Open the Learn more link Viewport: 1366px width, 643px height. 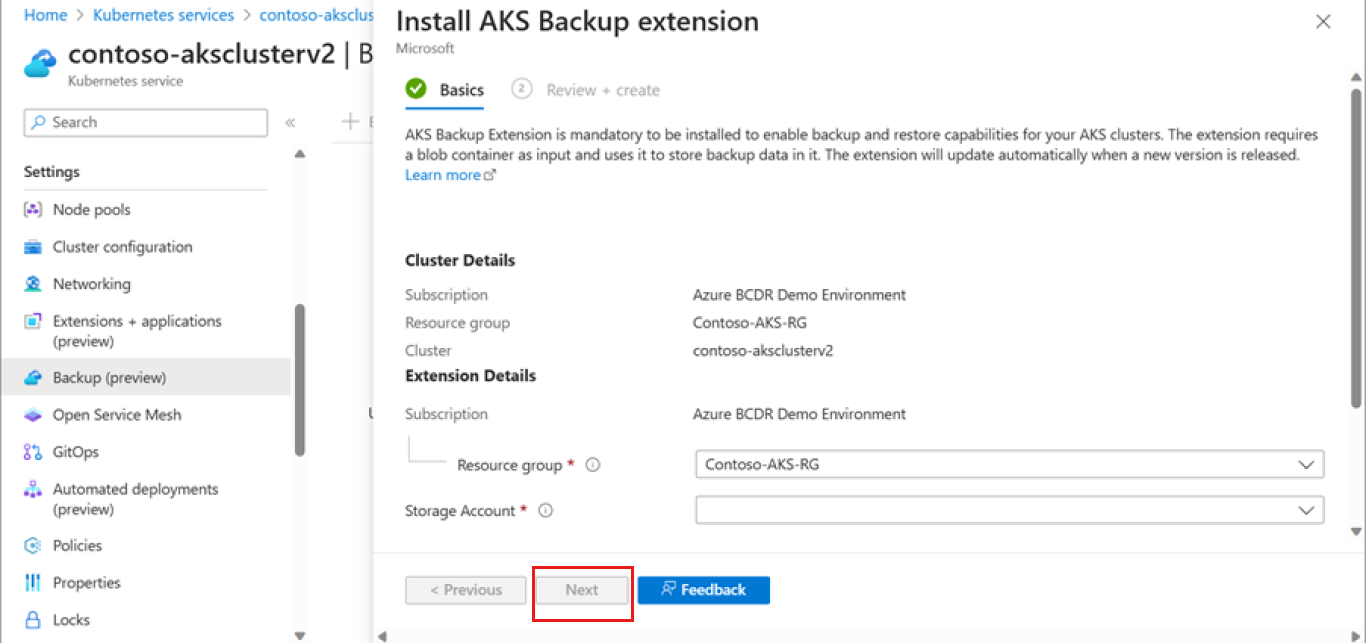[443, 174]
